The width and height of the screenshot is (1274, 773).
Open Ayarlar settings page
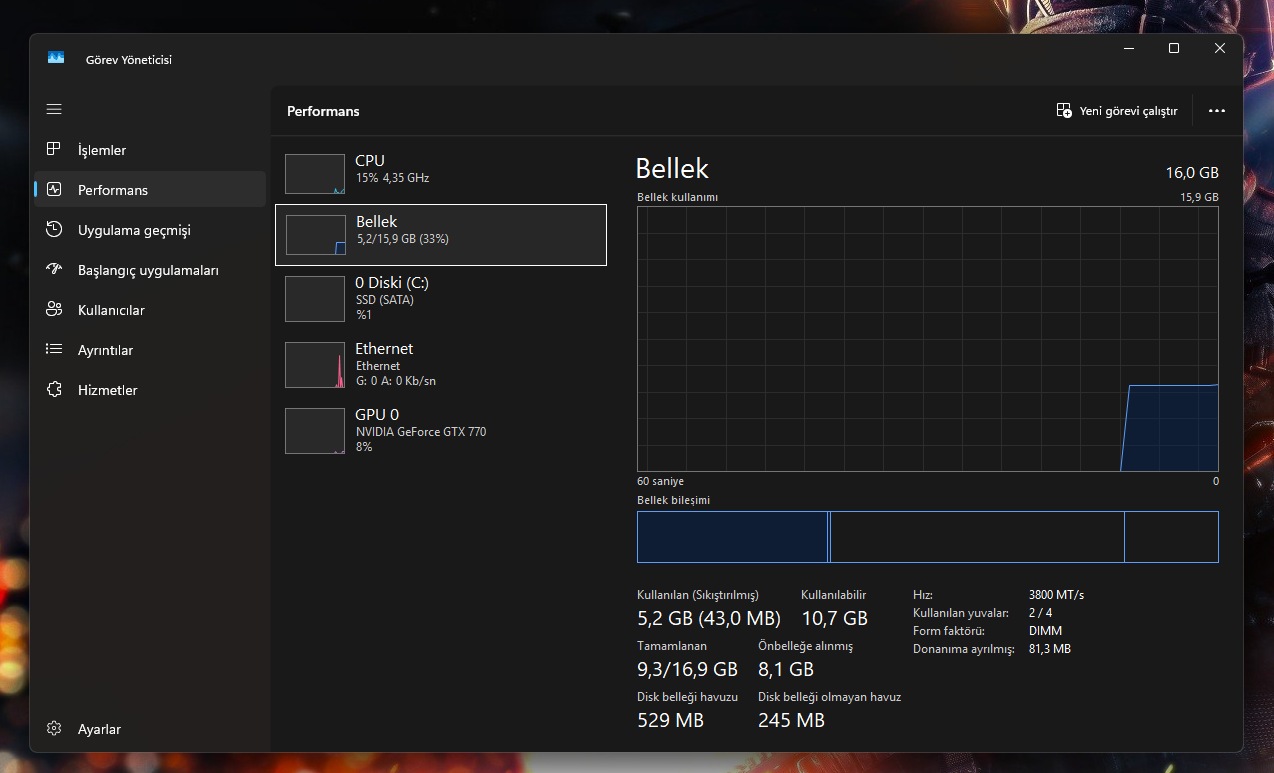tap(150, 729)
